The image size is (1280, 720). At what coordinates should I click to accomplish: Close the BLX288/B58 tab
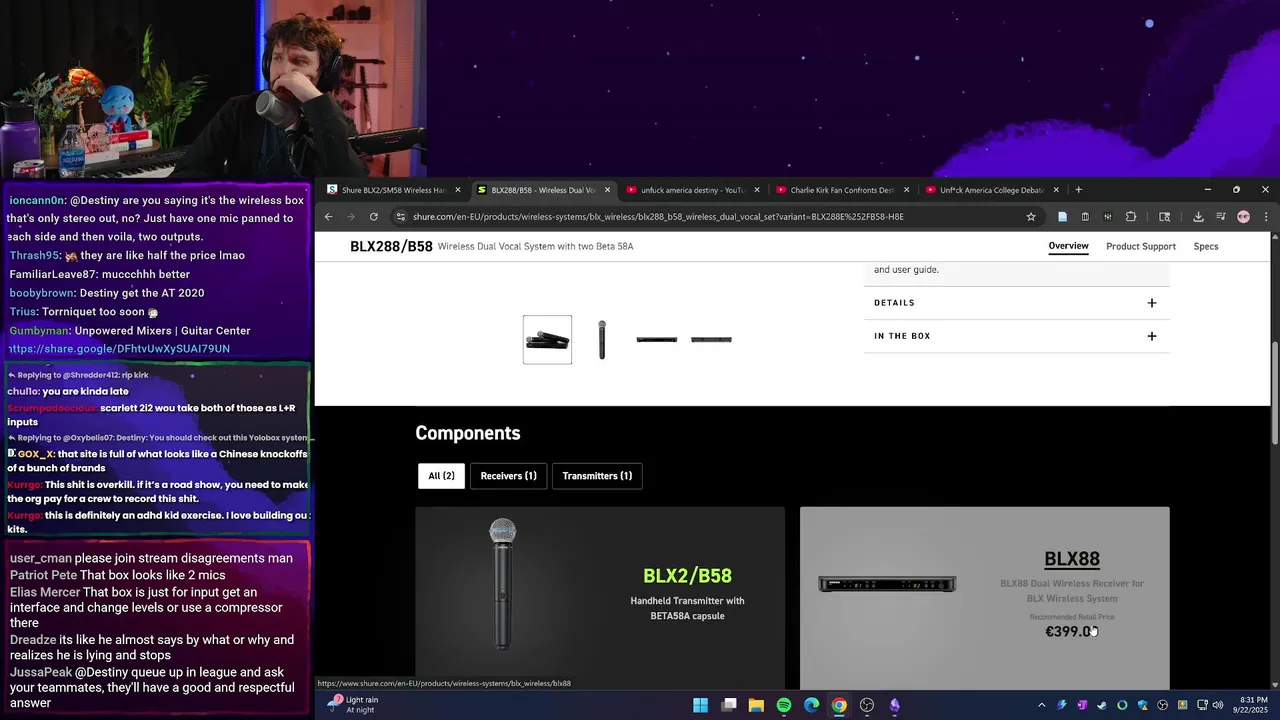(607, 190)
